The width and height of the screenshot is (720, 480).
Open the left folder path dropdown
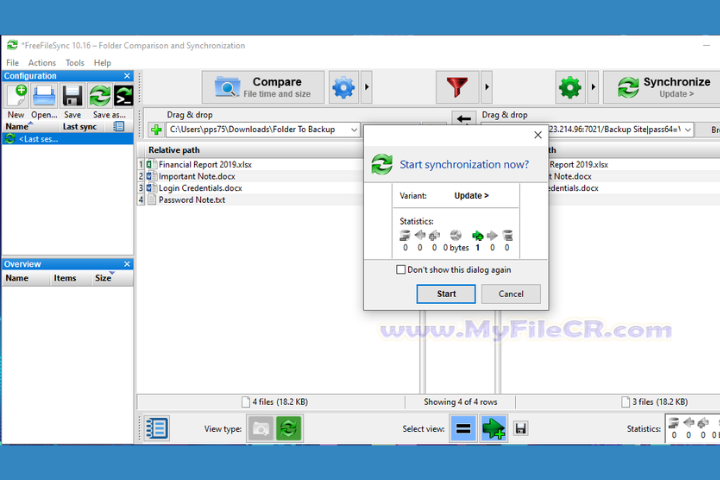(x=354, y=130)
